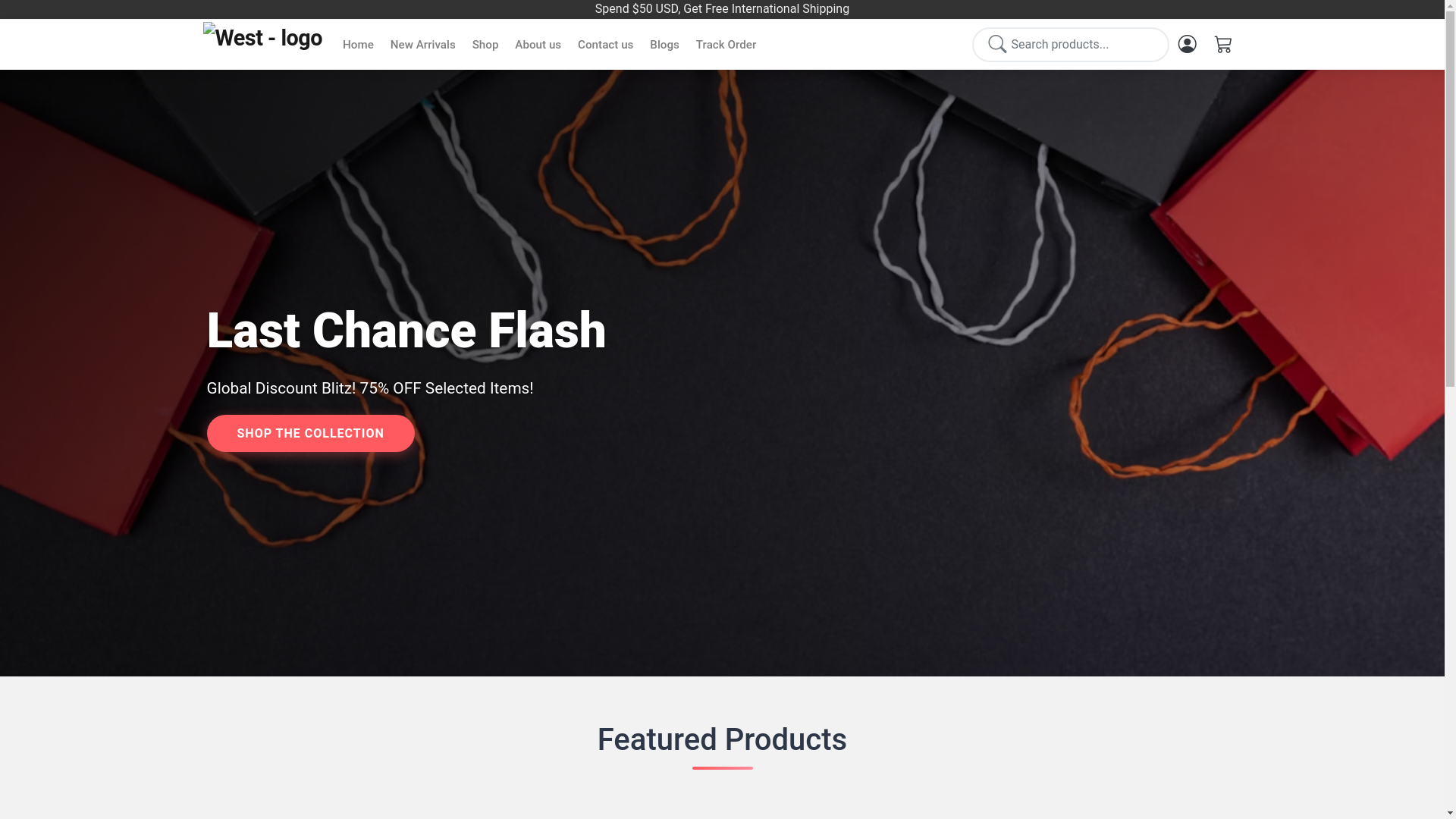Click the Shop The Collection button
1456x819 pixels.
(310, 433)
